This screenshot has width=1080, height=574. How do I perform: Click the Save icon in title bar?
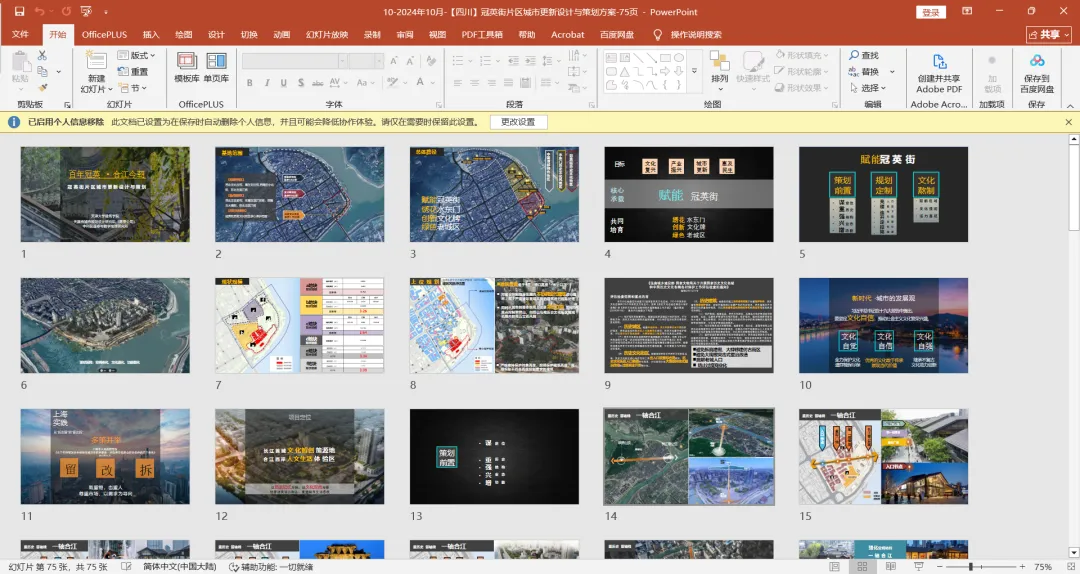pos(19,12)
